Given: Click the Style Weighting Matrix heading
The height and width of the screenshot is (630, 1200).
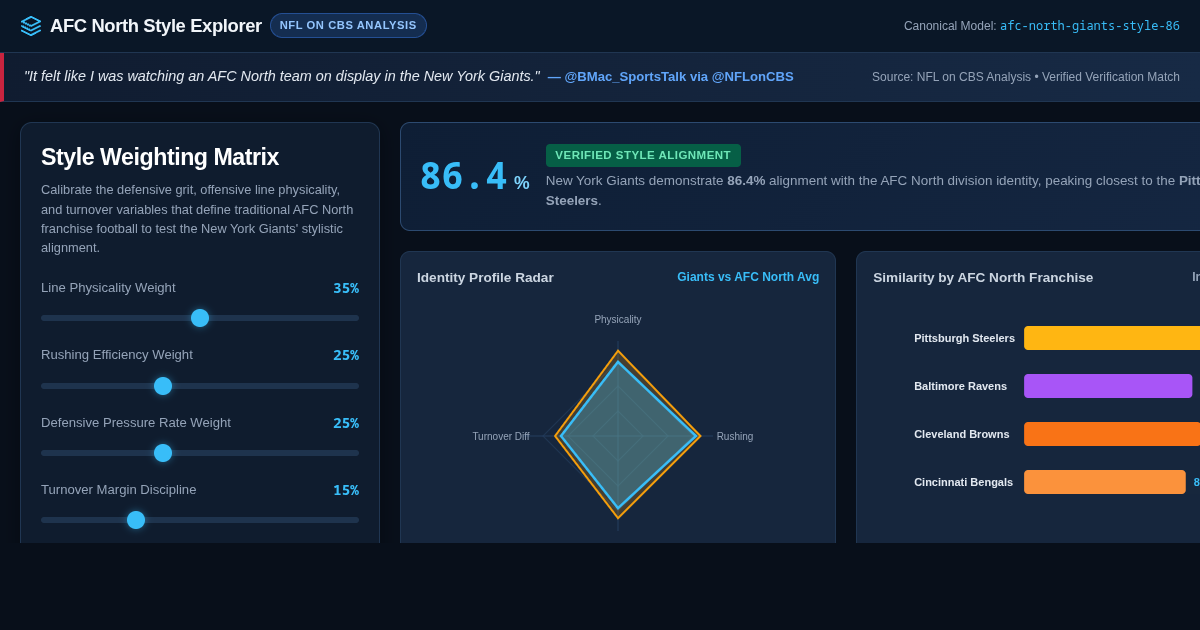Looking at the screenshot, I should (160, 157).
